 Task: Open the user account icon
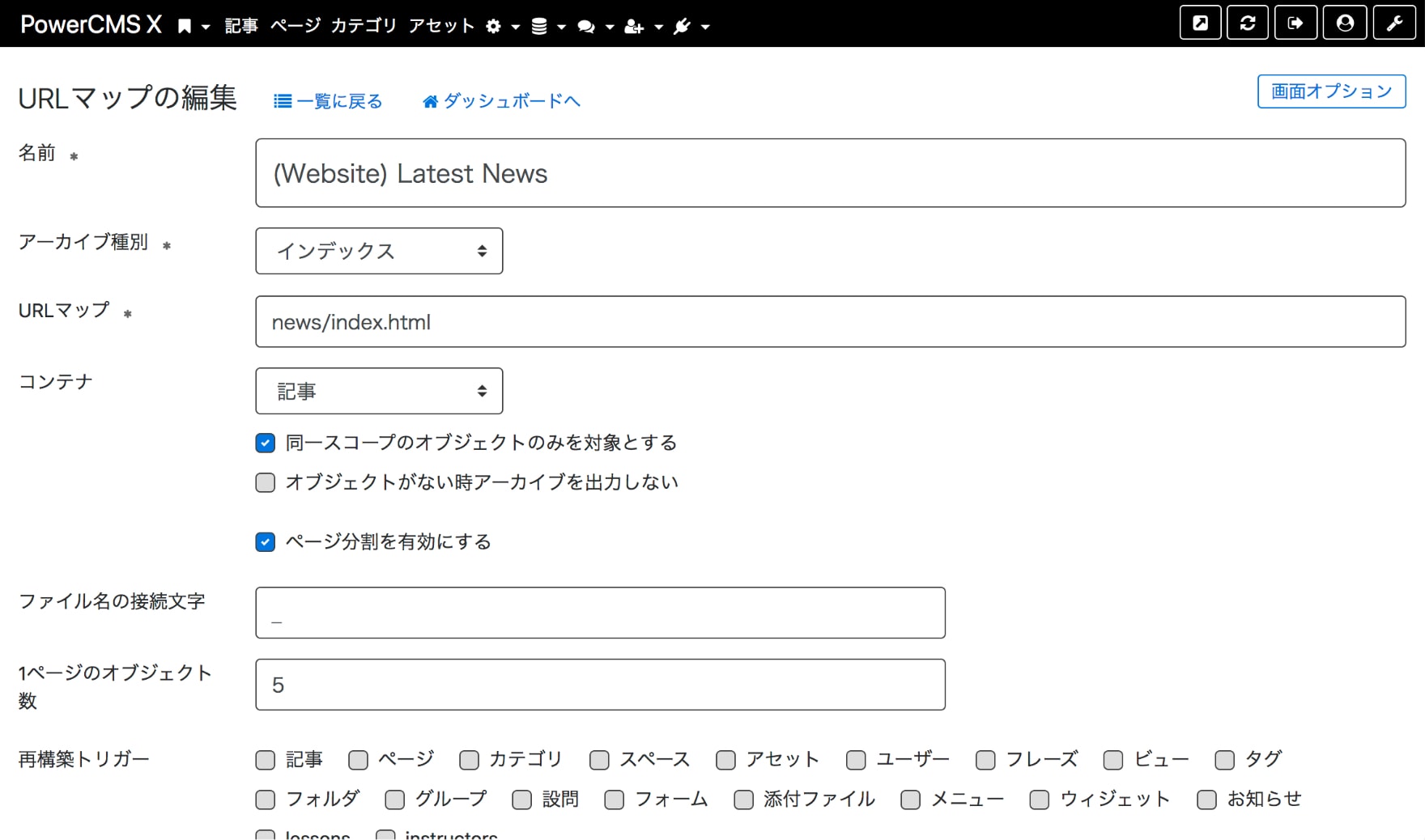tap(1345, 23)
